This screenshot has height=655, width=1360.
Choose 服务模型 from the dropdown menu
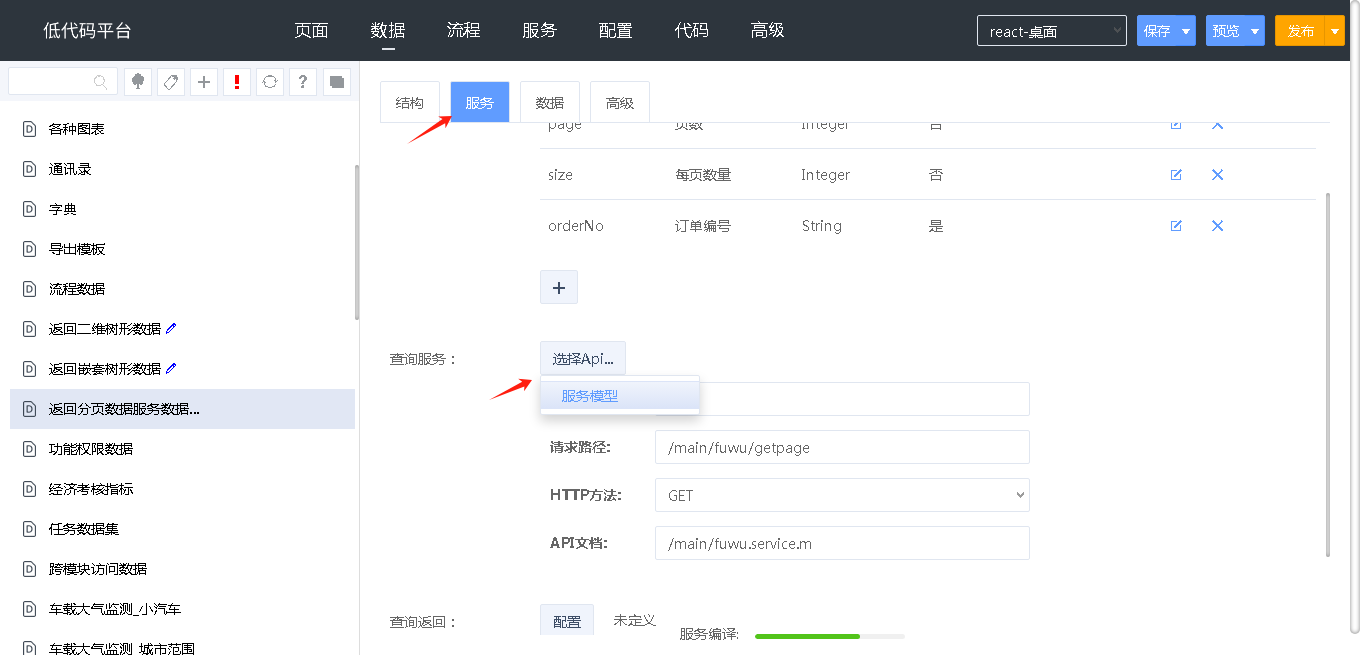coord(619,396)
